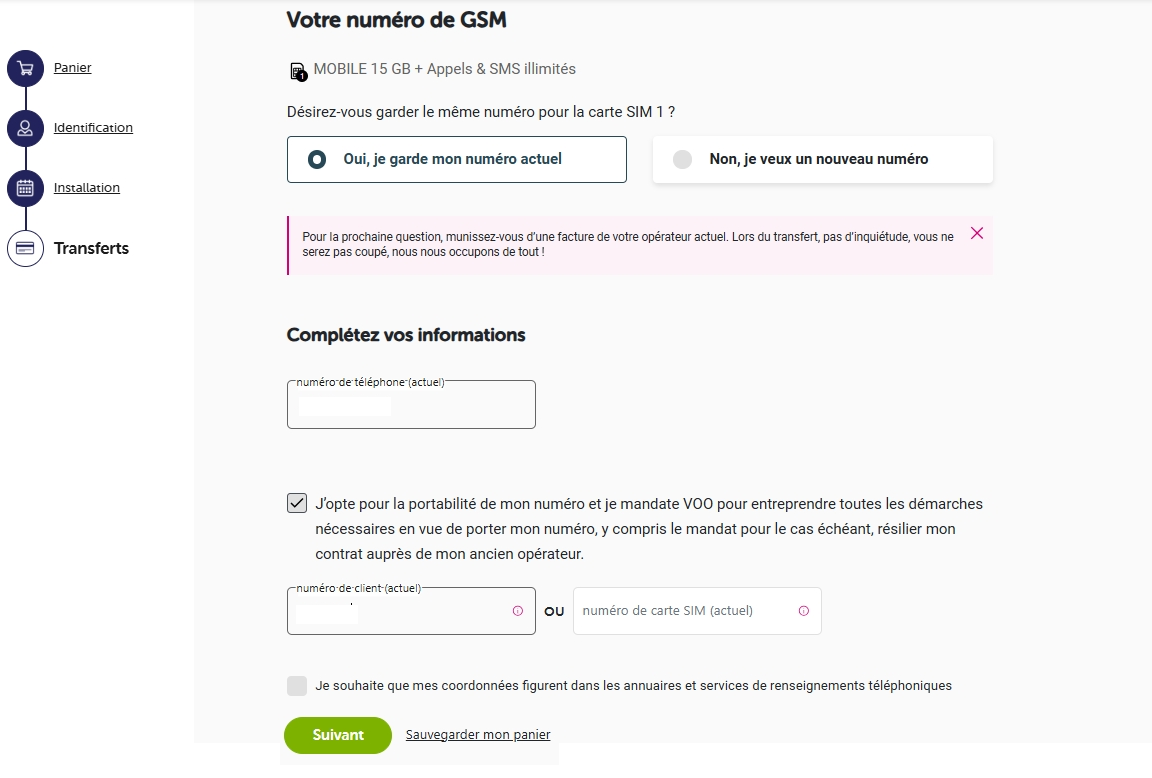Click 'Sauvegarder mon panier'
This screenshot has width=1152, height=778.
(x=478, y=734)
